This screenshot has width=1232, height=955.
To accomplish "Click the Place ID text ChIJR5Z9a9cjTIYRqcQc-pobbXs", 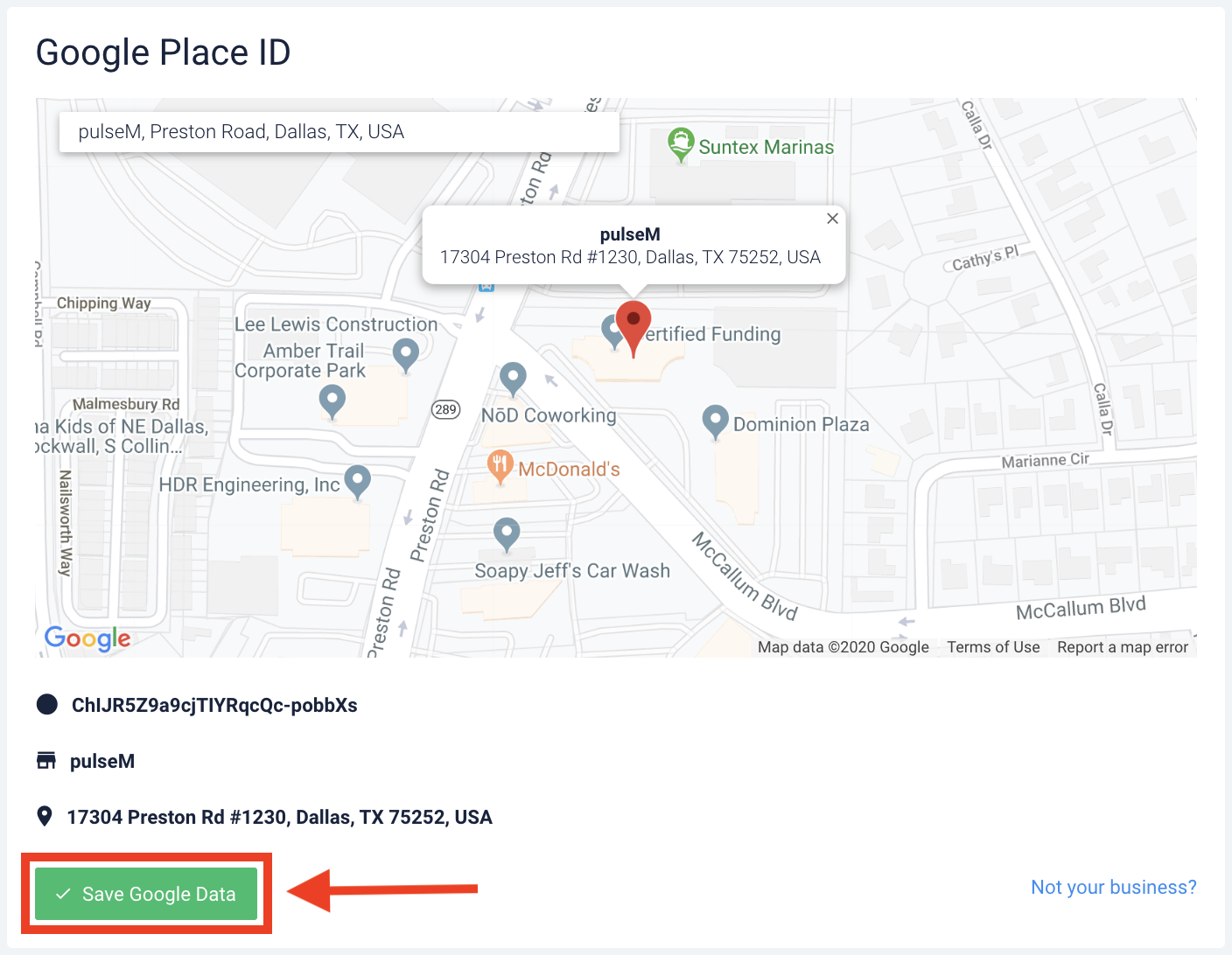I will coord(214,706).
